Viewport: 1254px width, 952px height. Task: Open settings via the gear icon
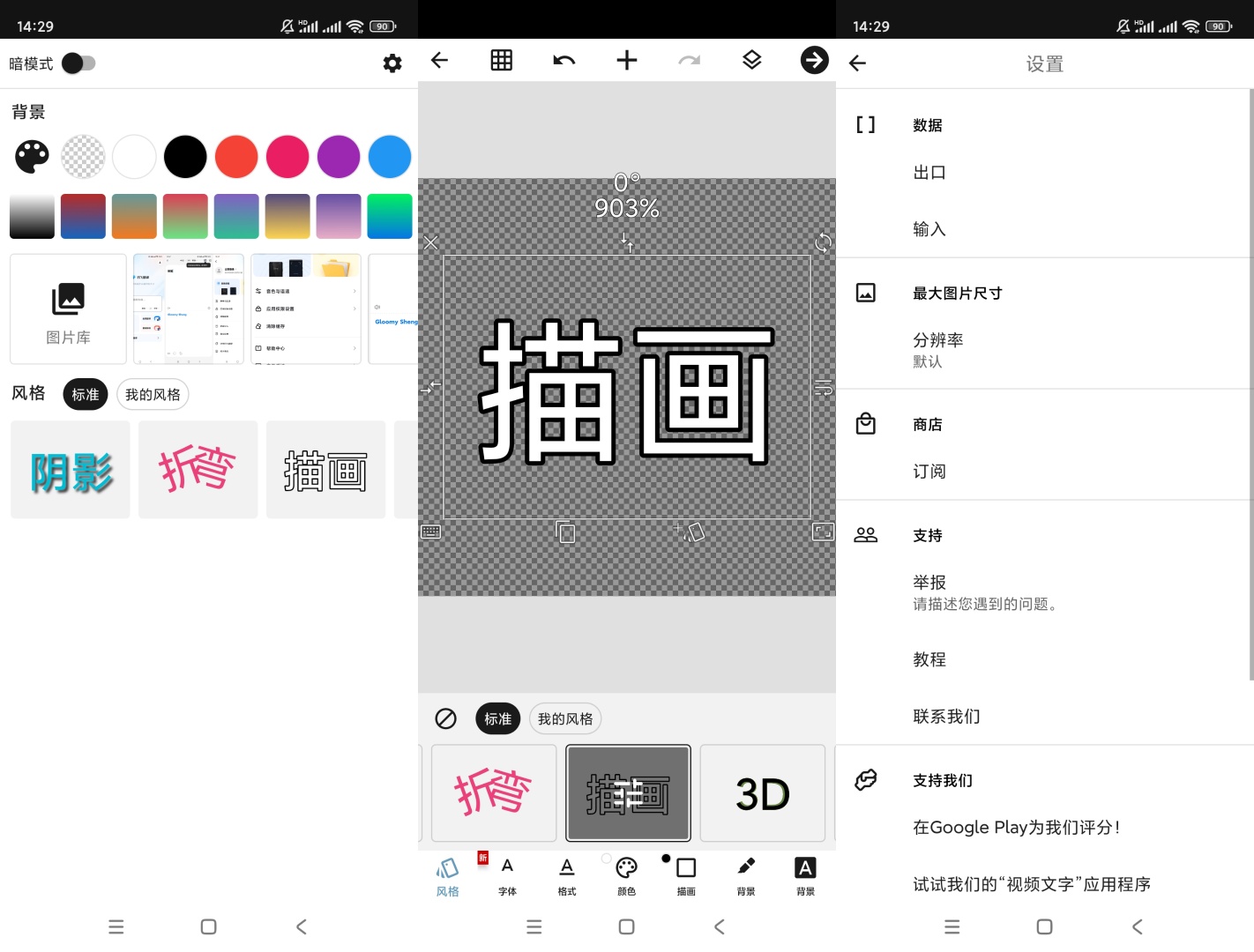click(392, 63)
